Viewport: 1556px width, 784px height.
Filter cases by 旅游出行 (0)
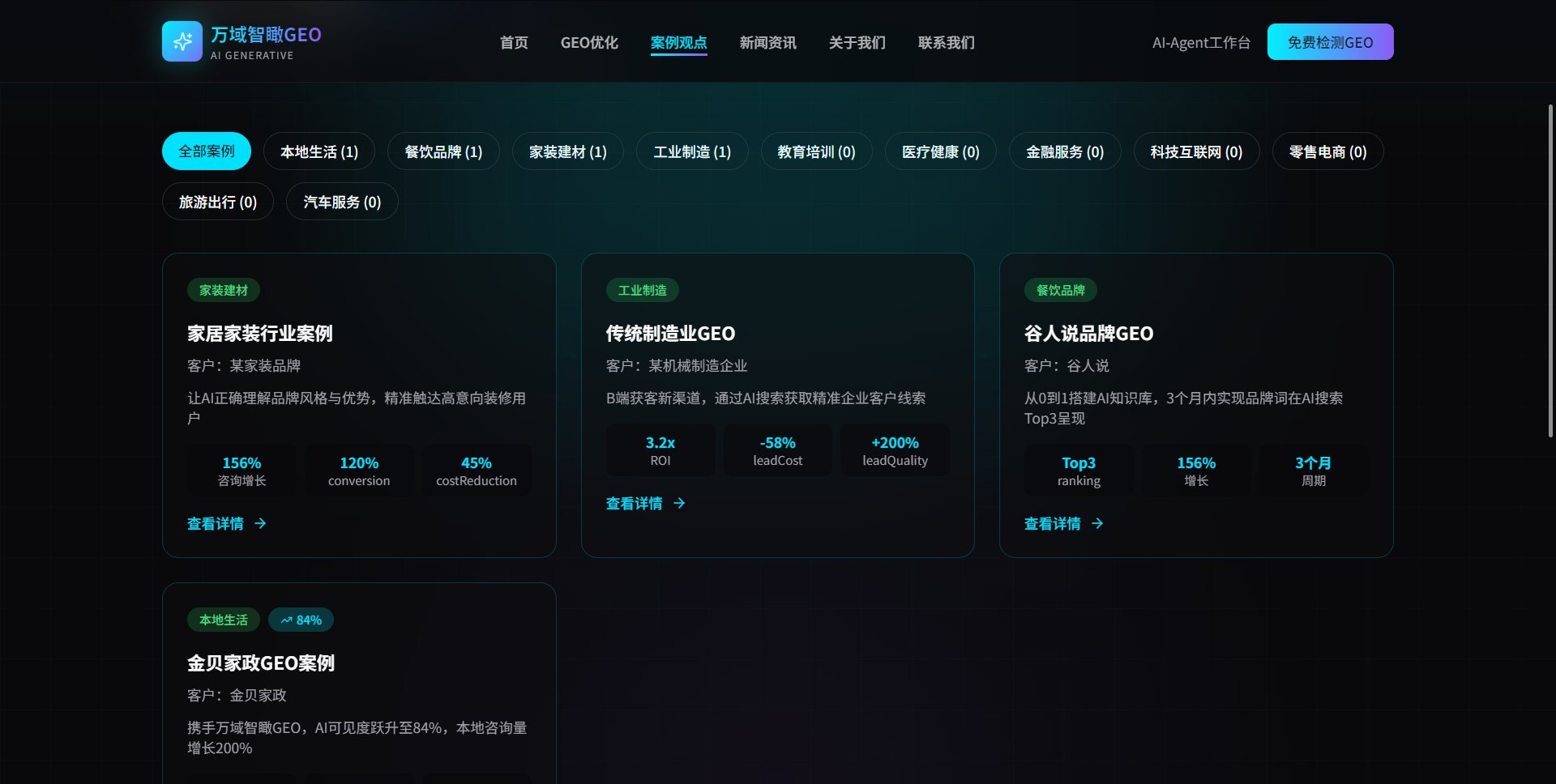pyautogui.click(x=218, y=202)
